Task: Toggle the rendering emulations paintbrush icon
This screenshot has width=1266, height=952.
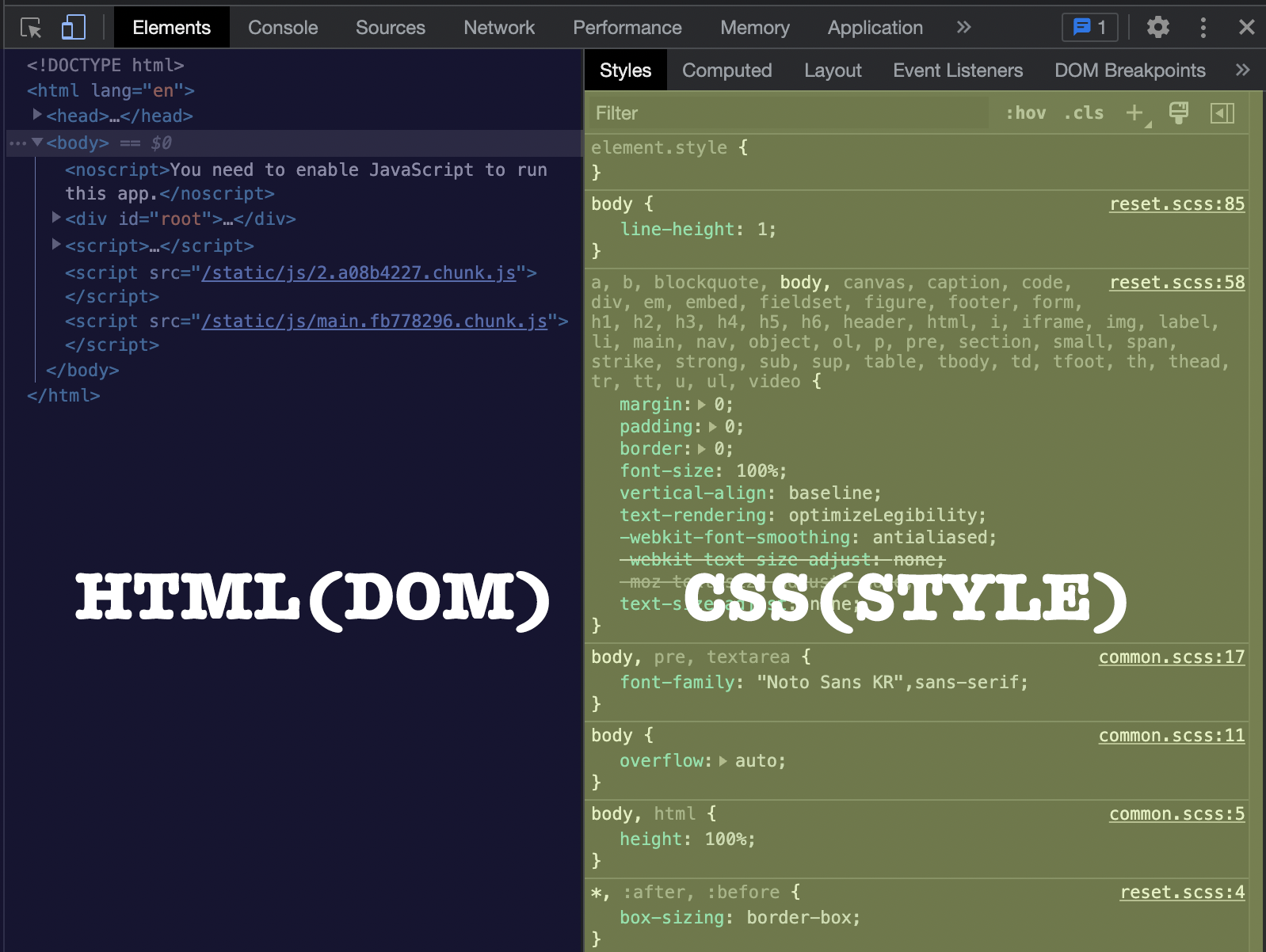Action: click(x=1179, y=113)
